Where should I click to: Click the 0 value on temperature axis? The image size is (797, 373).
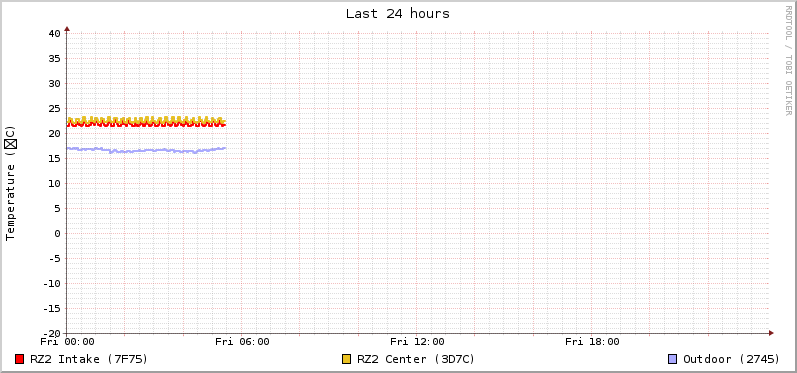57,234
